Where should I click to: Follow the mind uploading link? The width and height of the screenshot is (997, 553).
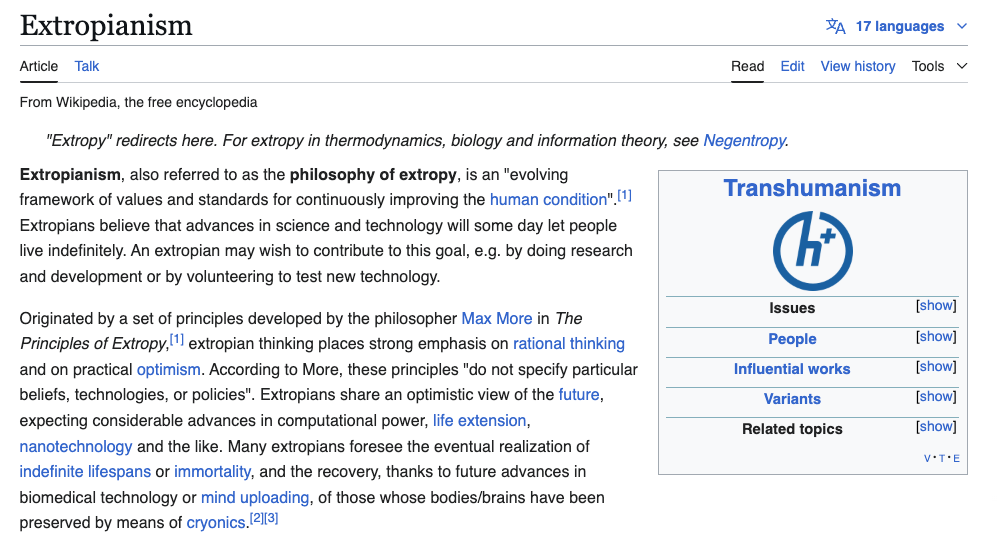[255, 498]
